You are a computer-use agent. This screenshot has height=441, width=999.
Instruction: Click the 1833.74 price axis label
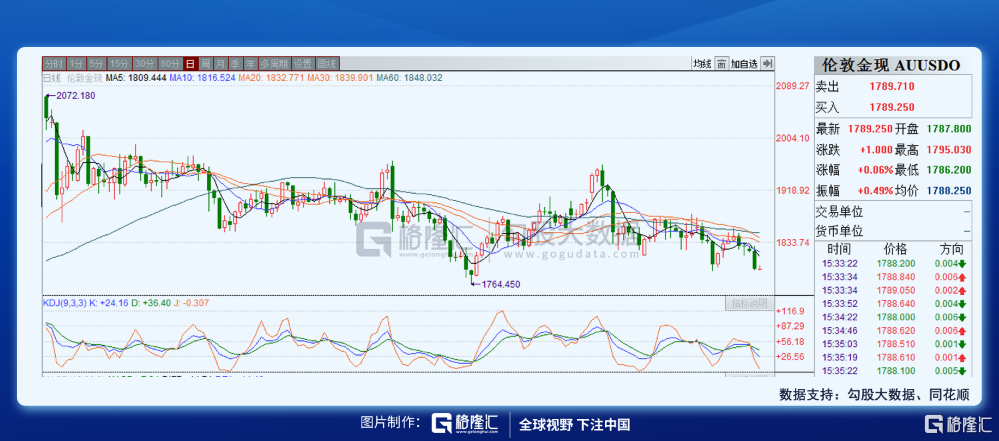(x=792, y=242)
